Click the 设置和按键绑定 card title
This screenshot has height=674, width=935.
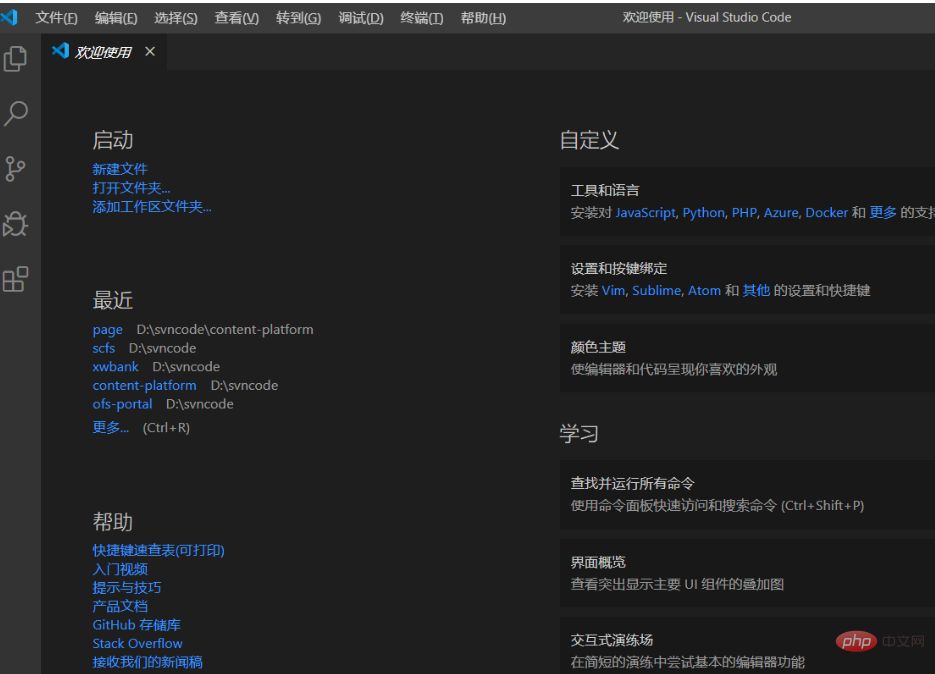pos(618,268)
